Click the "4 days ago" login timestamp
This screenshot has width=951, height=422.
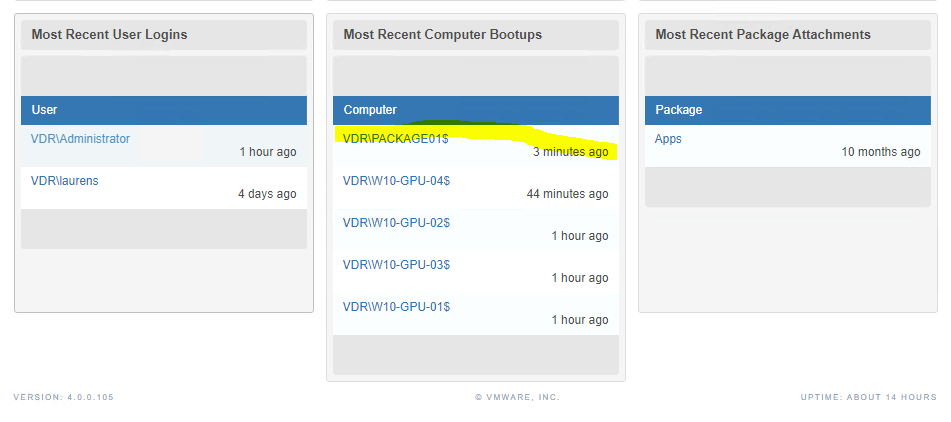coord(267,194)
